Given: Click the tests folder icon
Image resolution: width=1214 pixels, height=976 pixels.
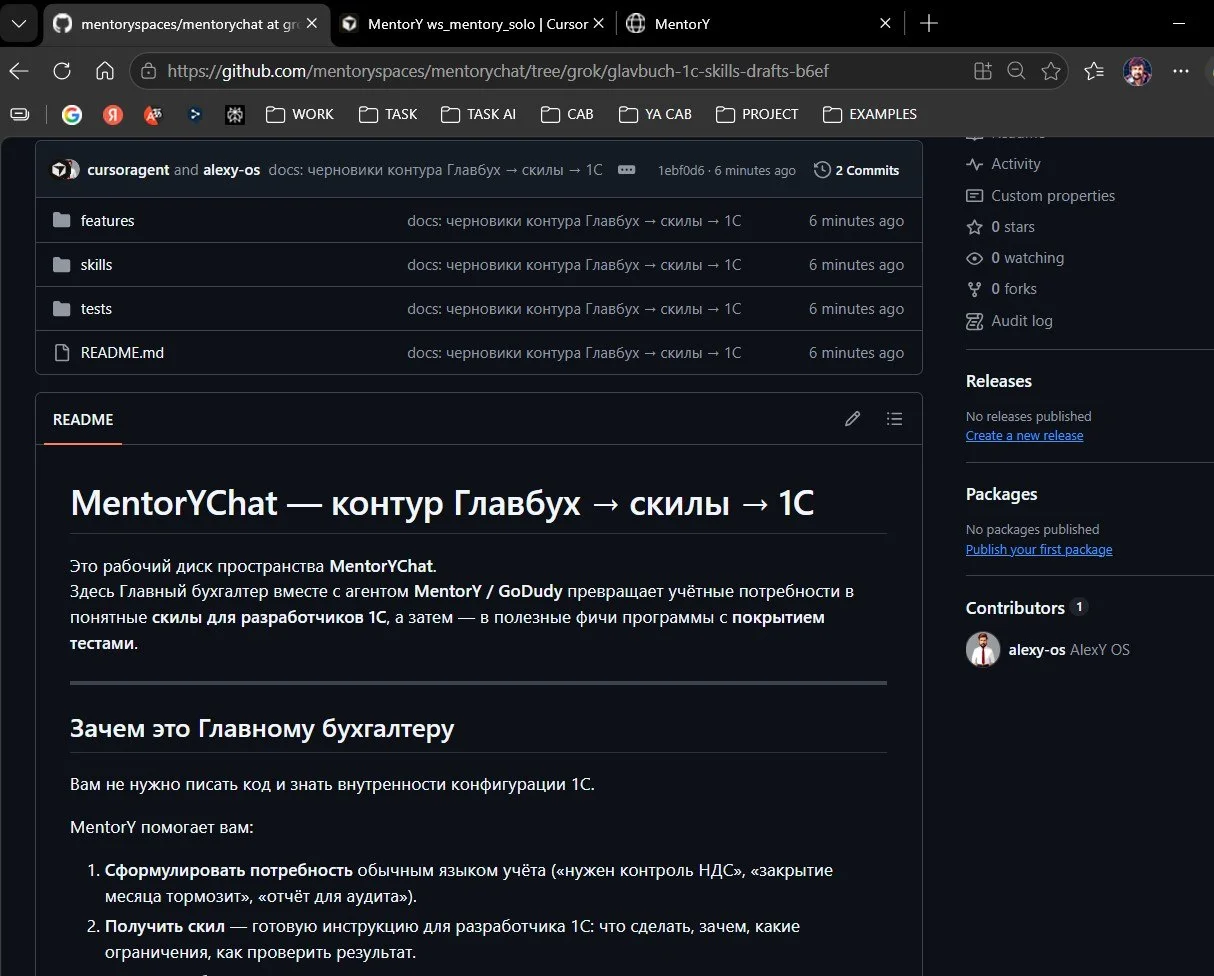Looking at the screenshot, I should pos(61,309).
